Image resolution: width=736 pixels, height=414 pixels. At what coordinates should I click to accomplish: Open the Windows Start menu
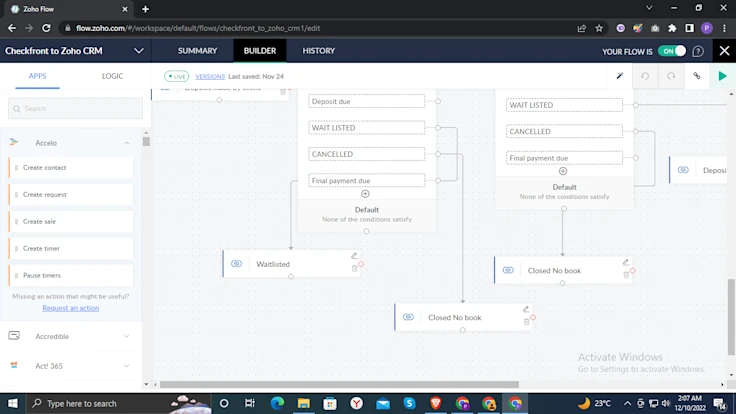click(x=13, y=403)
